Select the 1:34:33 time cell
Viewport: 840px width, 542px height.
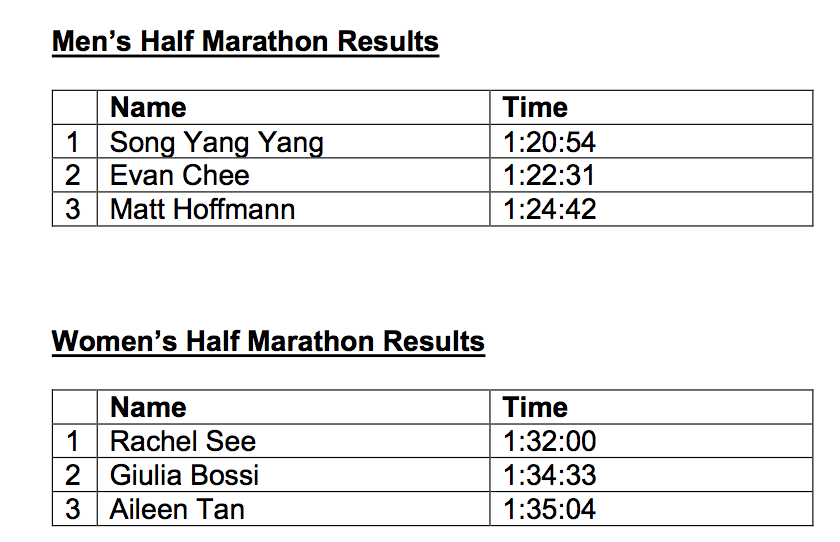pyautogui.click(x=549, y=475)
